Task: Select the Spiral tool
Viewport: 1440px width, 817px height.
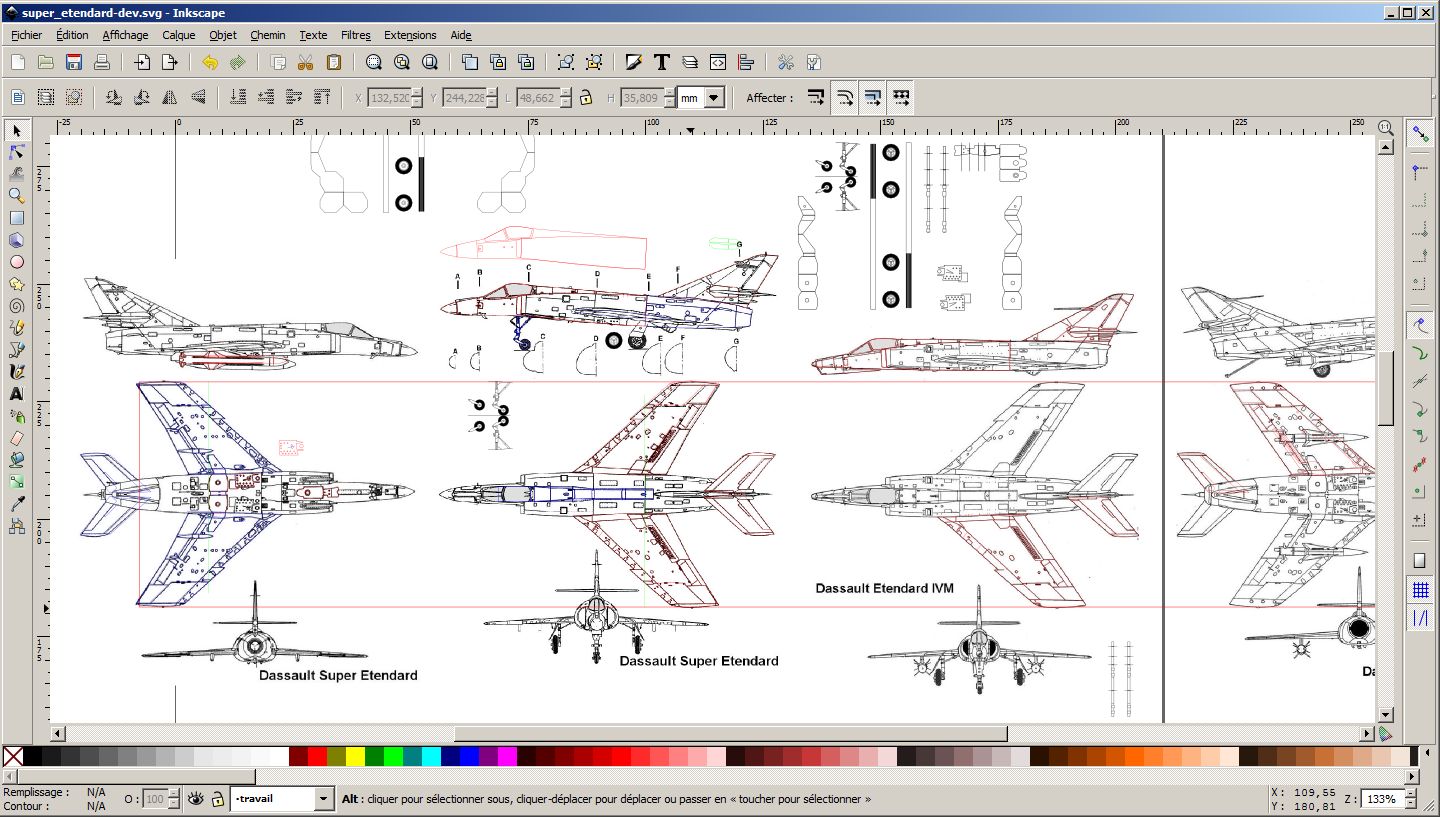Action: [17, 306]
